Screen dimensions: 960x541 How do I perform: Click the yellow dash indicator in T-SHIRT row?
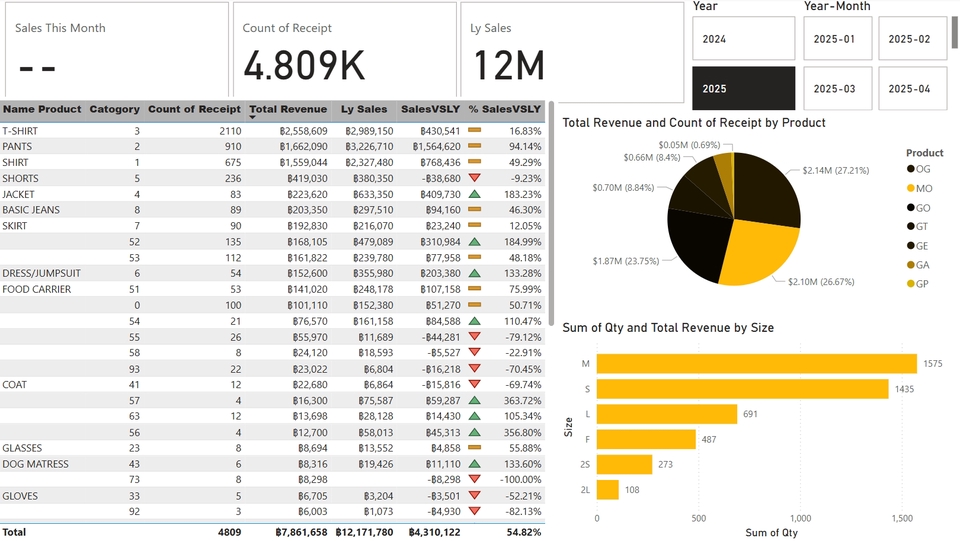click(x=474, y=131)
